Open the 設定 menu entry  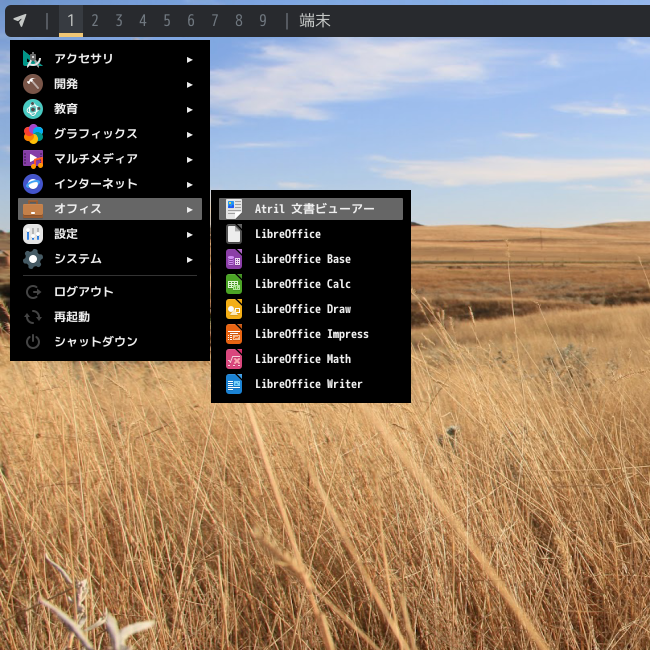click(110, 234)
